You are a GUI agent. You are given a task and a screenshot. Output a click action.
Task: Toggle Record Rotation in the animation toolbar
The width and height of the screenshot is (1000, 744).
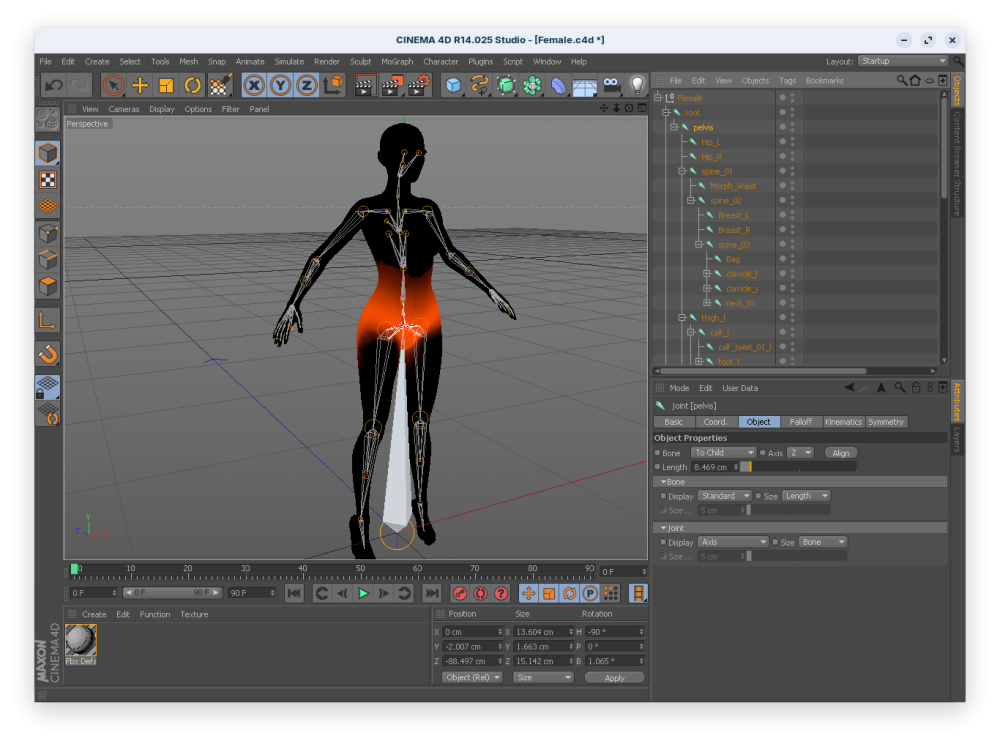(x=569, y=593)
